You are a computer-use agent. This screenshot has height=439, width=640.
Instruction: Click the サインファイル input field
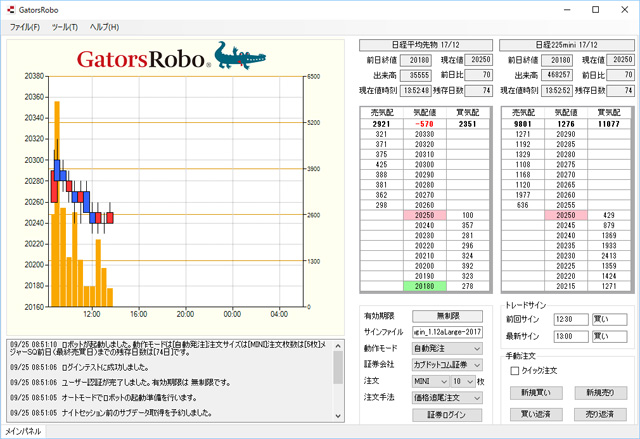point(447,332)
